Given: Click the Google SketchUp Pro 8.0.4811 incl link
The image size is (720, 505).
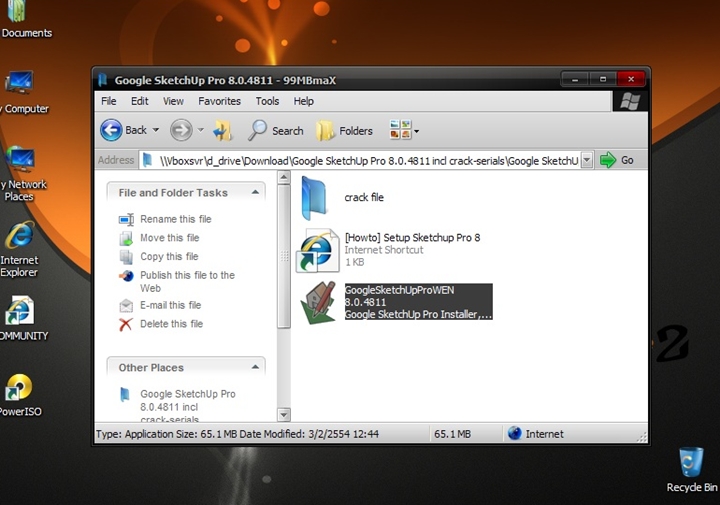Looking at the screenshot, I should click(x=188, y=407).
